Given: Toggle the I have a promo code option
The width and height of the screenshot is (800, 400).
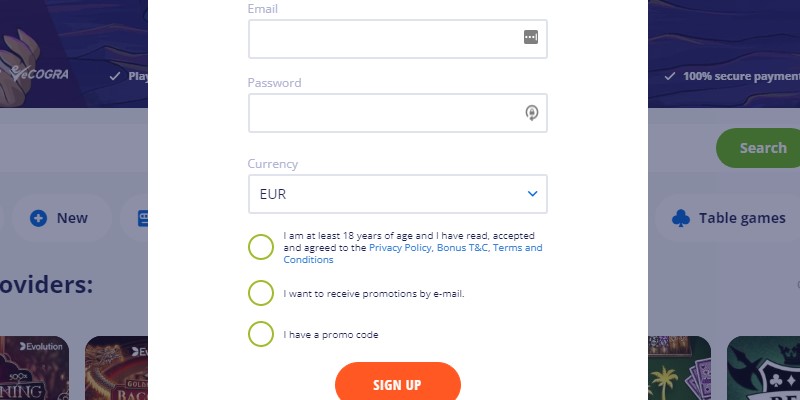Looking at the screenshot, I should coord(261,334).
